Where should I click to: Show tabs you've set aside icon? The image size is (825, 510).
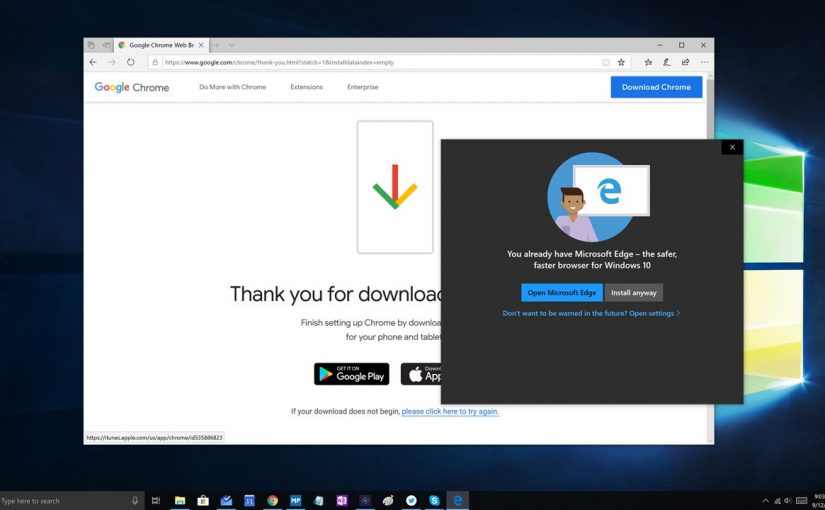[91, 45]
